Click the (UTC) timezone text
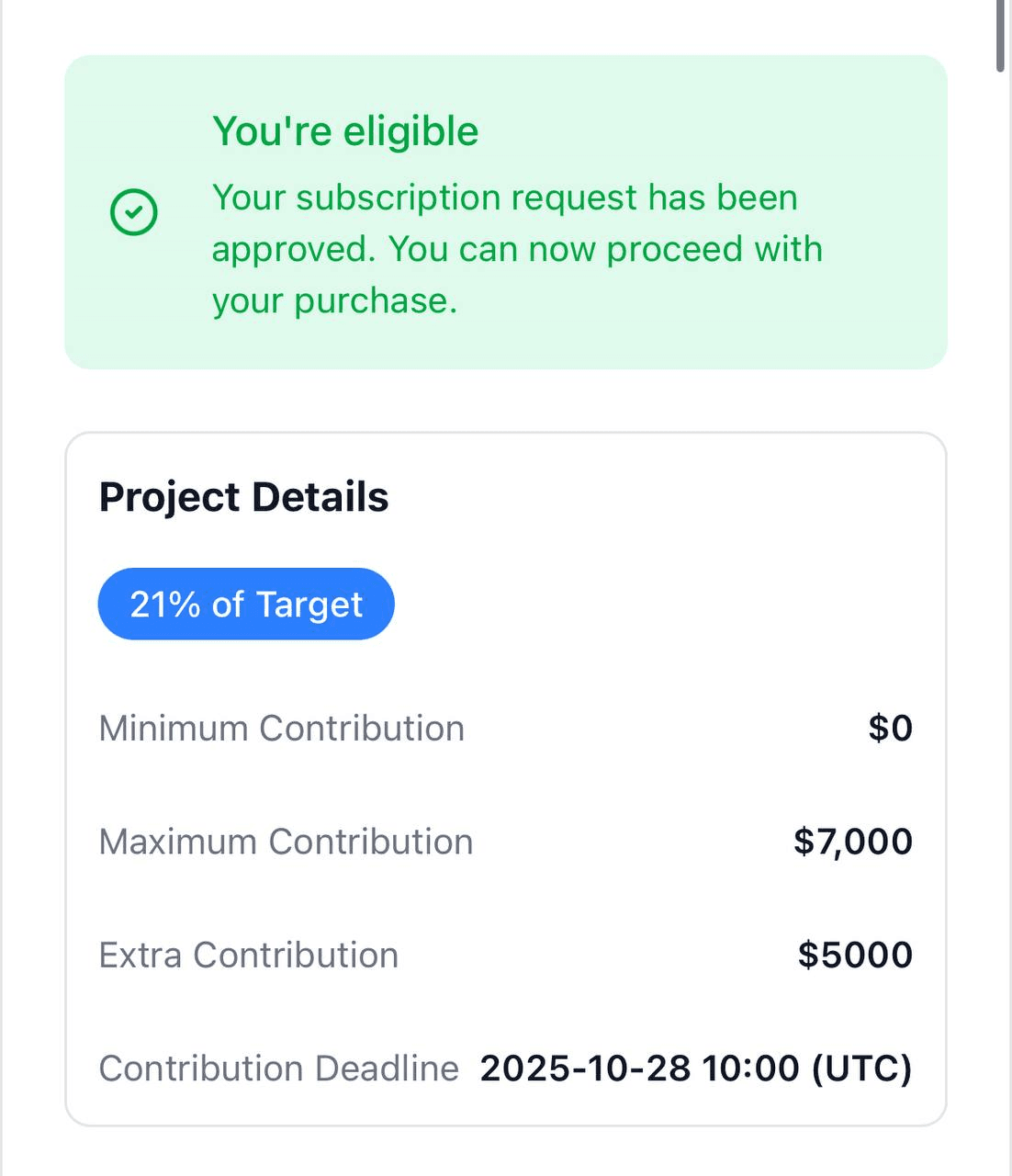 (x=861, y=1069)
